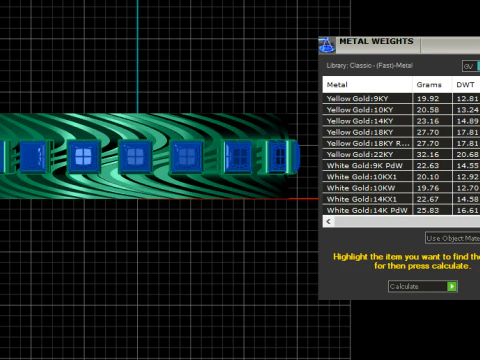Click the 25.83 grams value
Screen dimensions: 480x360
tap(428, 210)
